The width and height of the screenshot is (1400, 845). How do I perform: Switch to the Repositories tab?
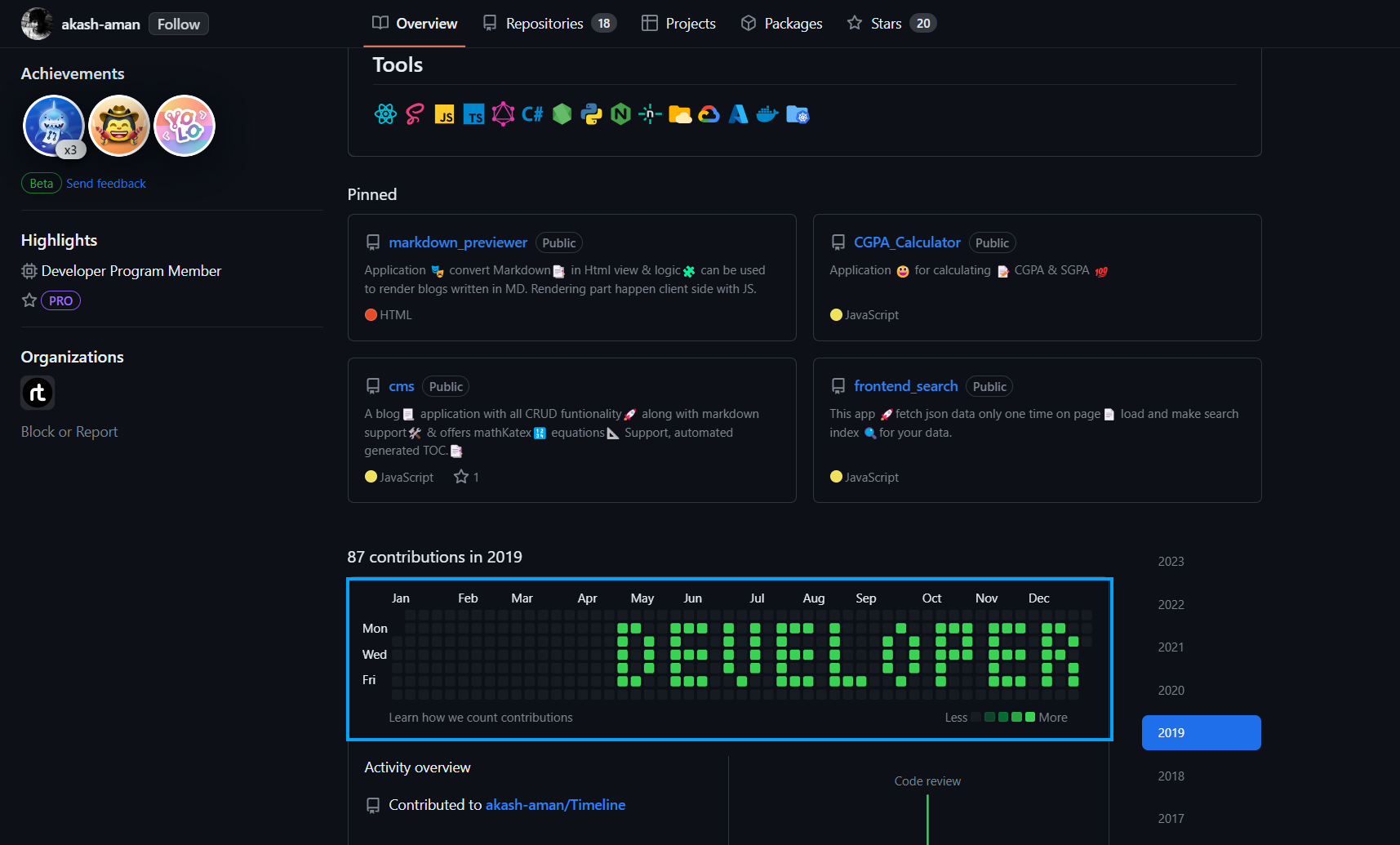click(545, 23)
